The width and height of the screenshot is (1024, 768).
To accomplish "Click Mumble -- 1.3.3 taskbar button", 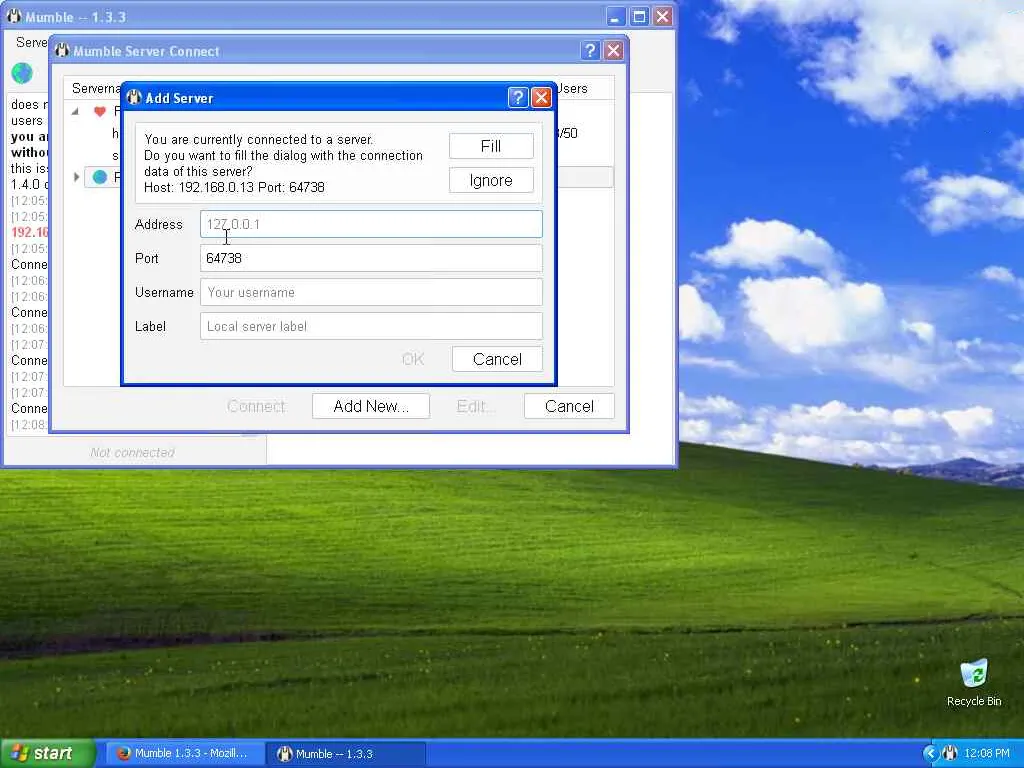I will point(347,753).
